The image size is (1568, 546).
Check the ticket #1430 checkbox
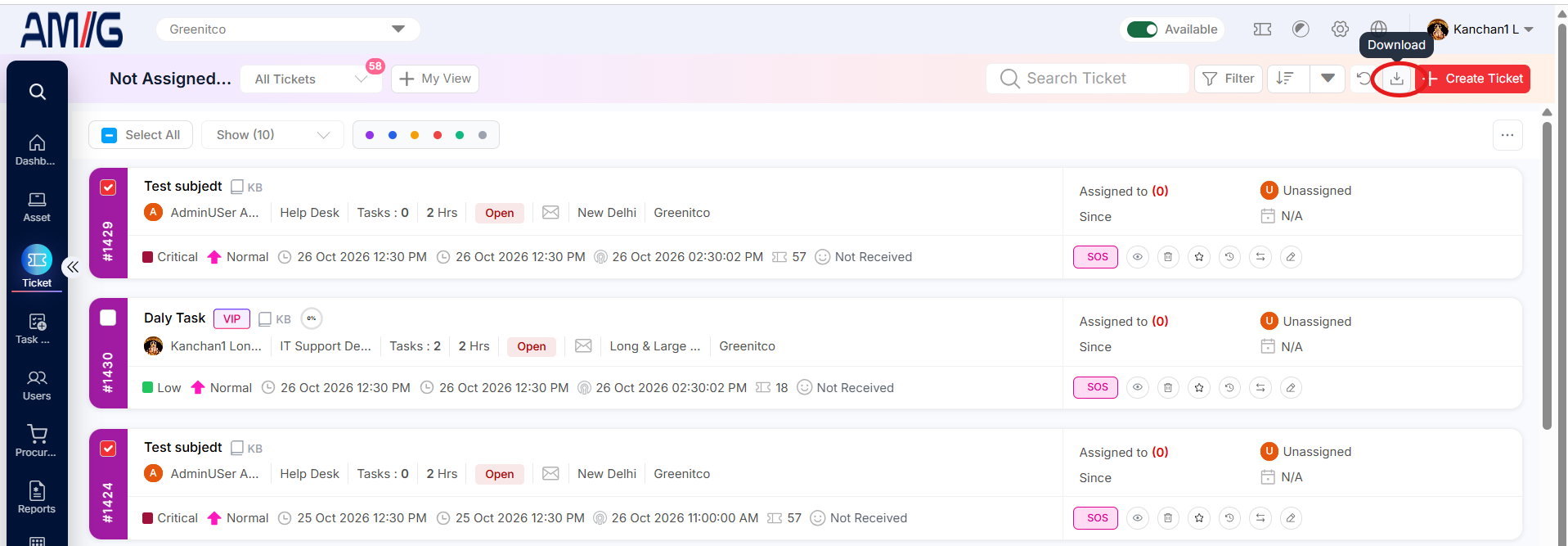tap(108, 318)
